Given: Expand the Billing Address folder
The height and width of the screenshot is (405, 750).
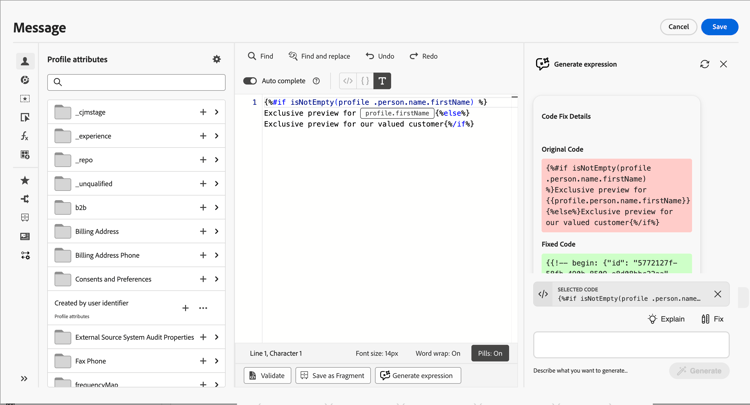Looking at the screenshot, I should (x=217, y=231).
